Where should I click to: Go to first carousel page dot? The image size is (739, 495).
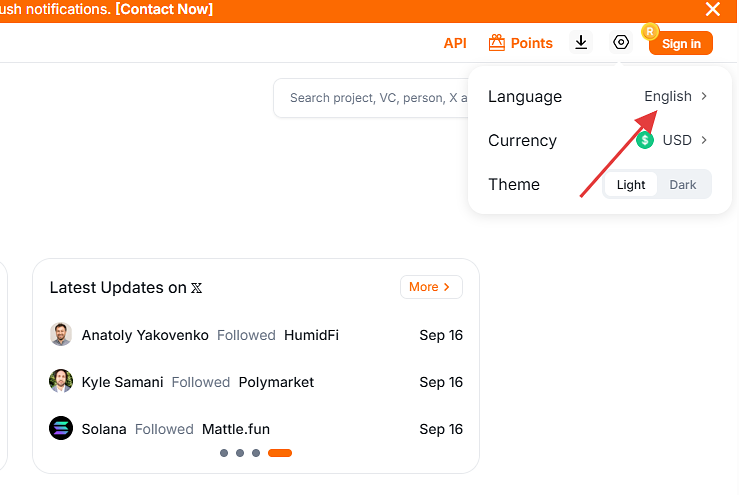tap(224, 453)
